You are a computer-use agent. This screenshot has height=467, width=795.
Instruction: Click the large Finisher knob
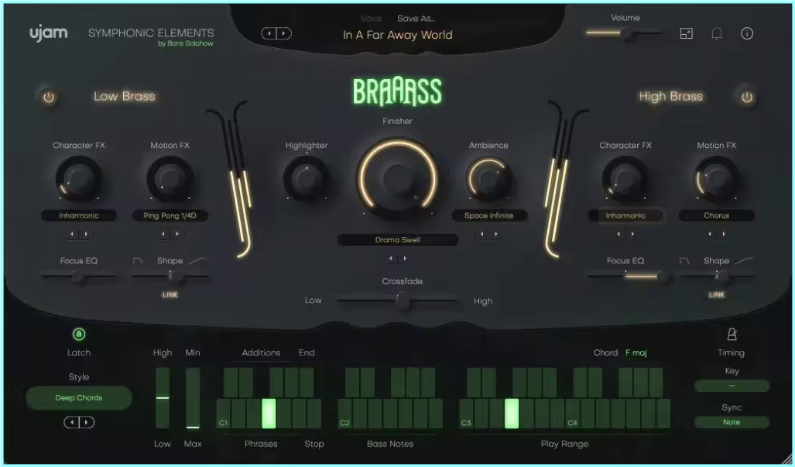(x=398, y=178)
